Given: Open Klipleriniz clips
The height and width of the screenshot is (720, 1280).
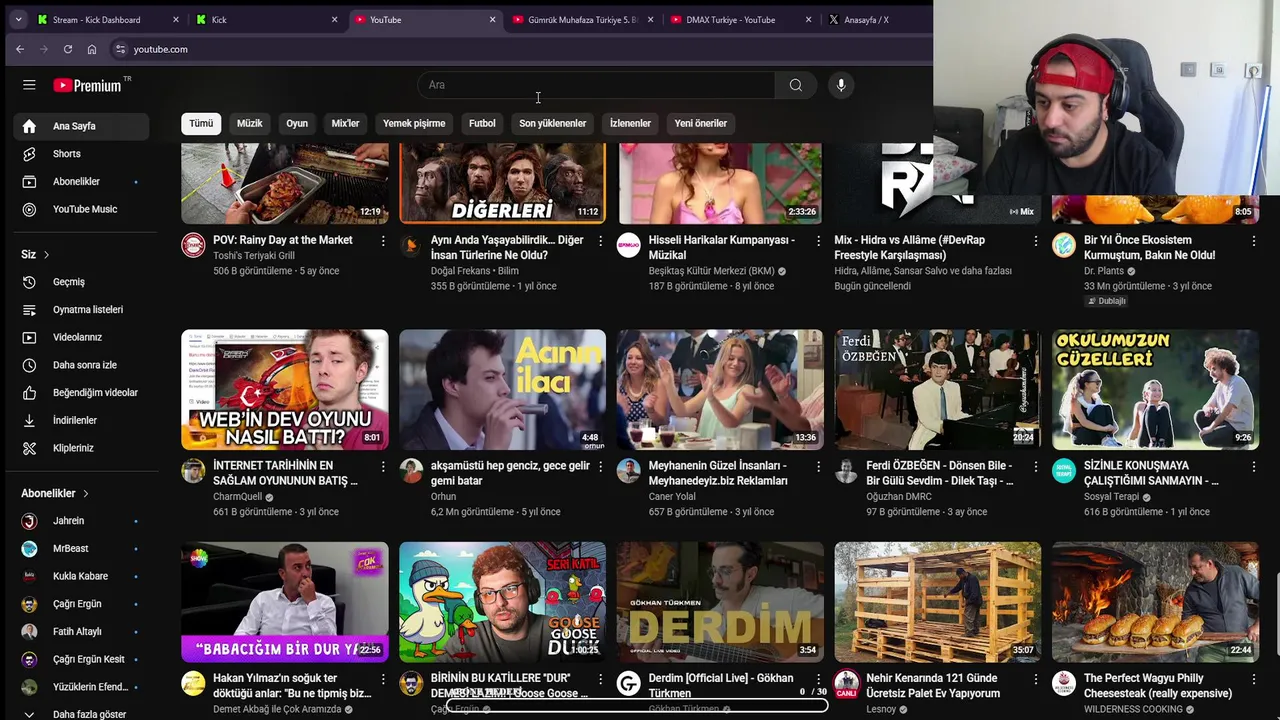Looking at the screenshot, I should (81, 448).
